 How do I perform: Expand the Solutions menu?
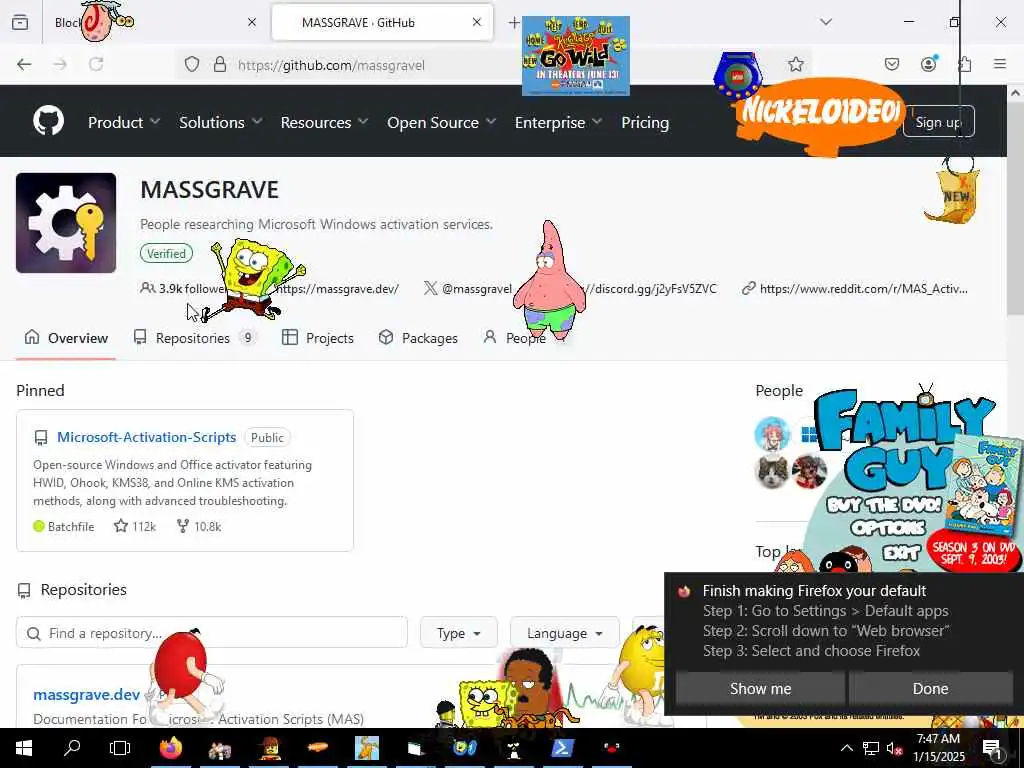point(221,122)
